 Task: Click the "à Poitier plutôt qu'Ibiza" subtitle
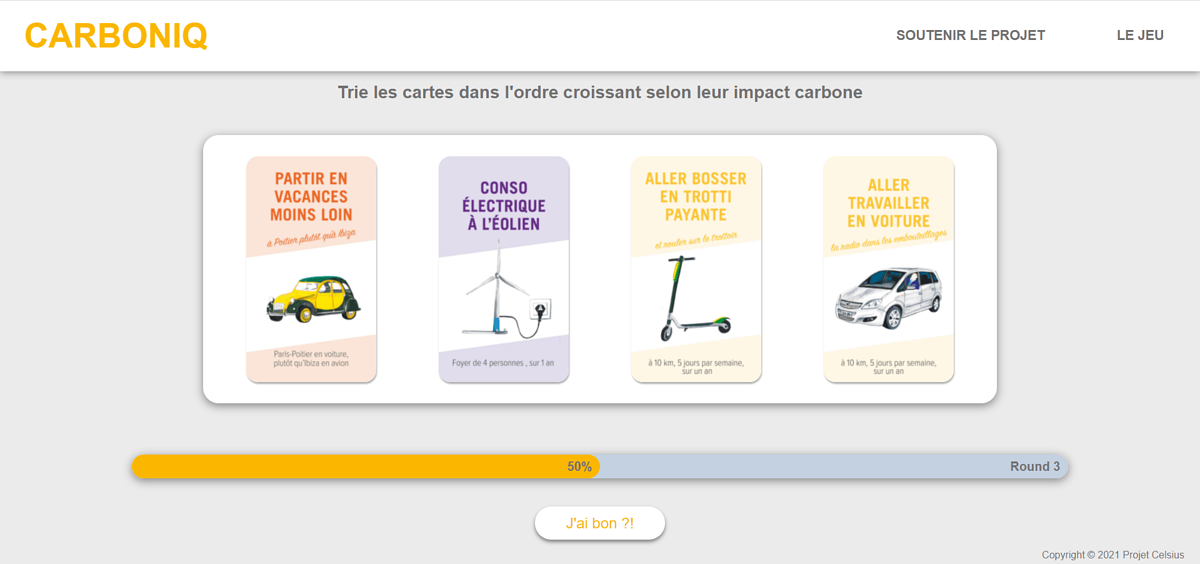coord(310,241)
